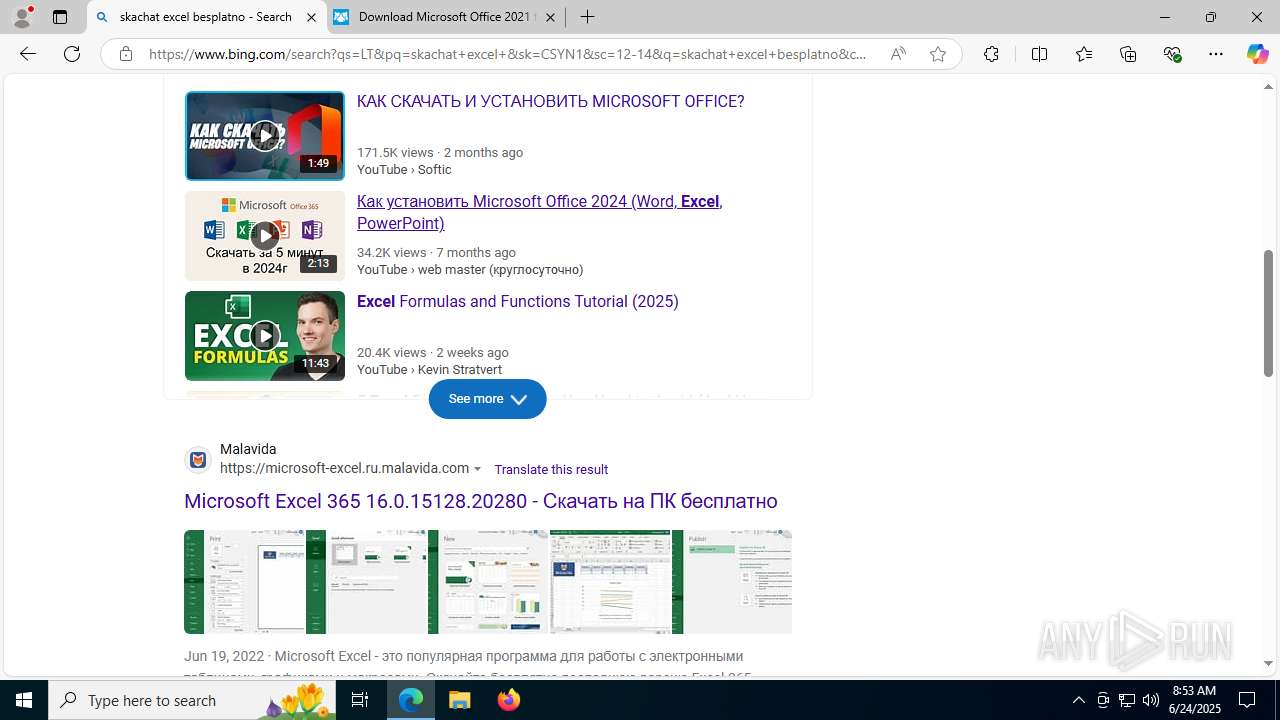The image size is (1280, 720).
Task: Open the Favorites list icon
Action: [x=1084, y=54]
